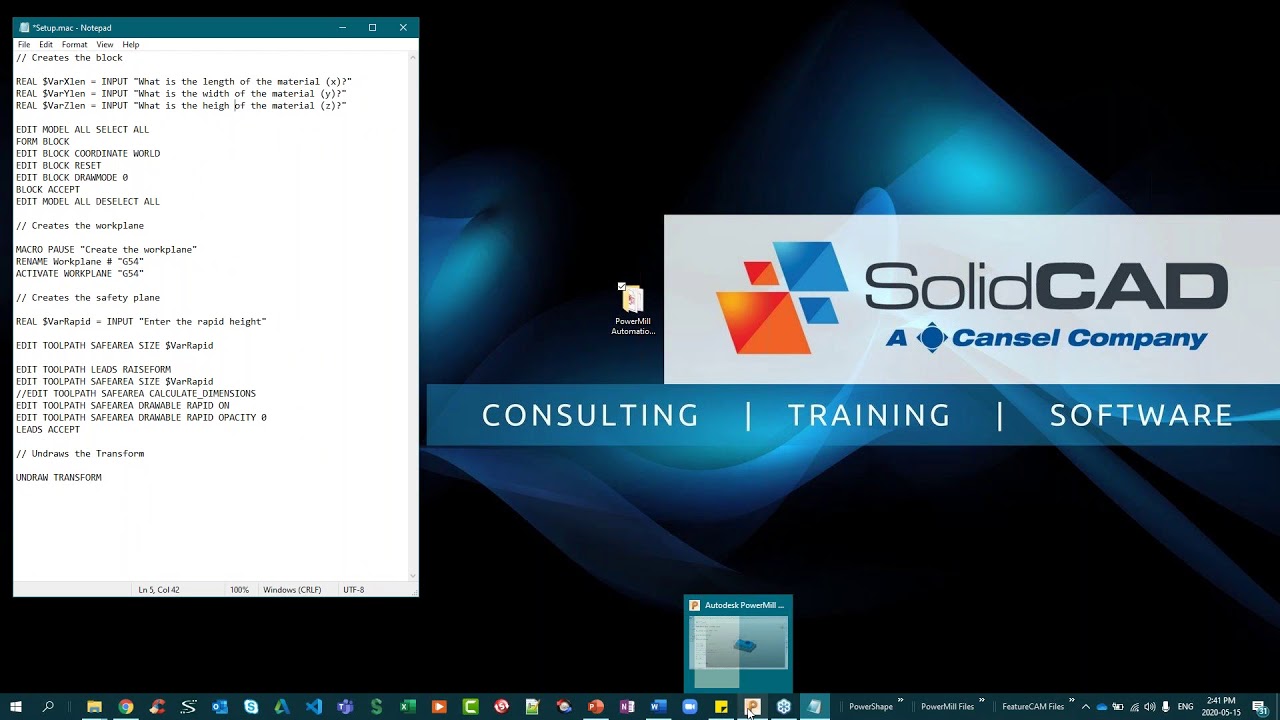This screenshot has height=720, width=1280.
Task: Open Word from the taskbar
Action: [x=658, y=706]
